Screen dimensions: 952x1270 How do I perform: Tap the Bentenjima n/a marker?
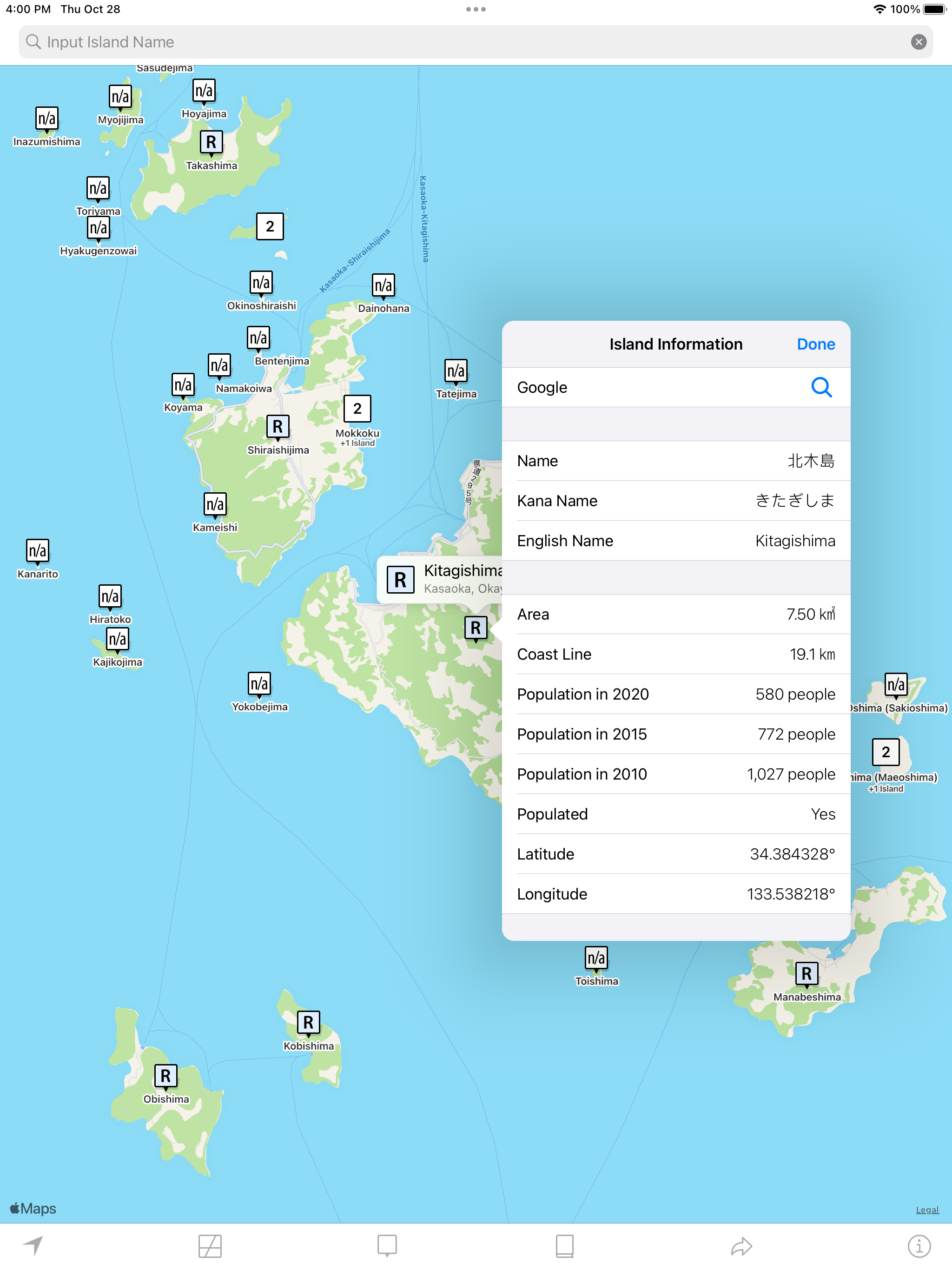point(258,337)
